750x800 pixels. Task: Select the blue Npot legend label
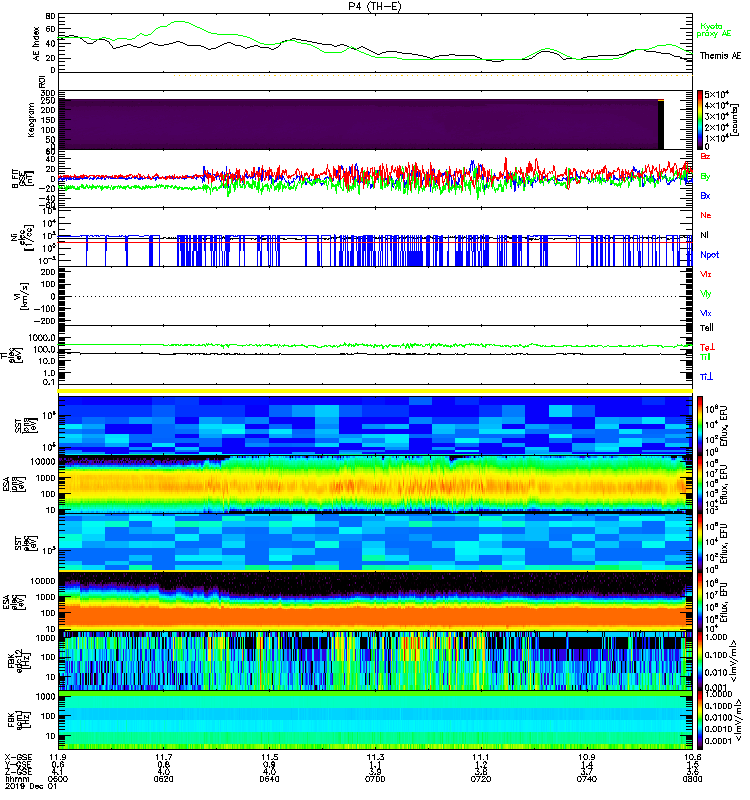click(710, 255)
